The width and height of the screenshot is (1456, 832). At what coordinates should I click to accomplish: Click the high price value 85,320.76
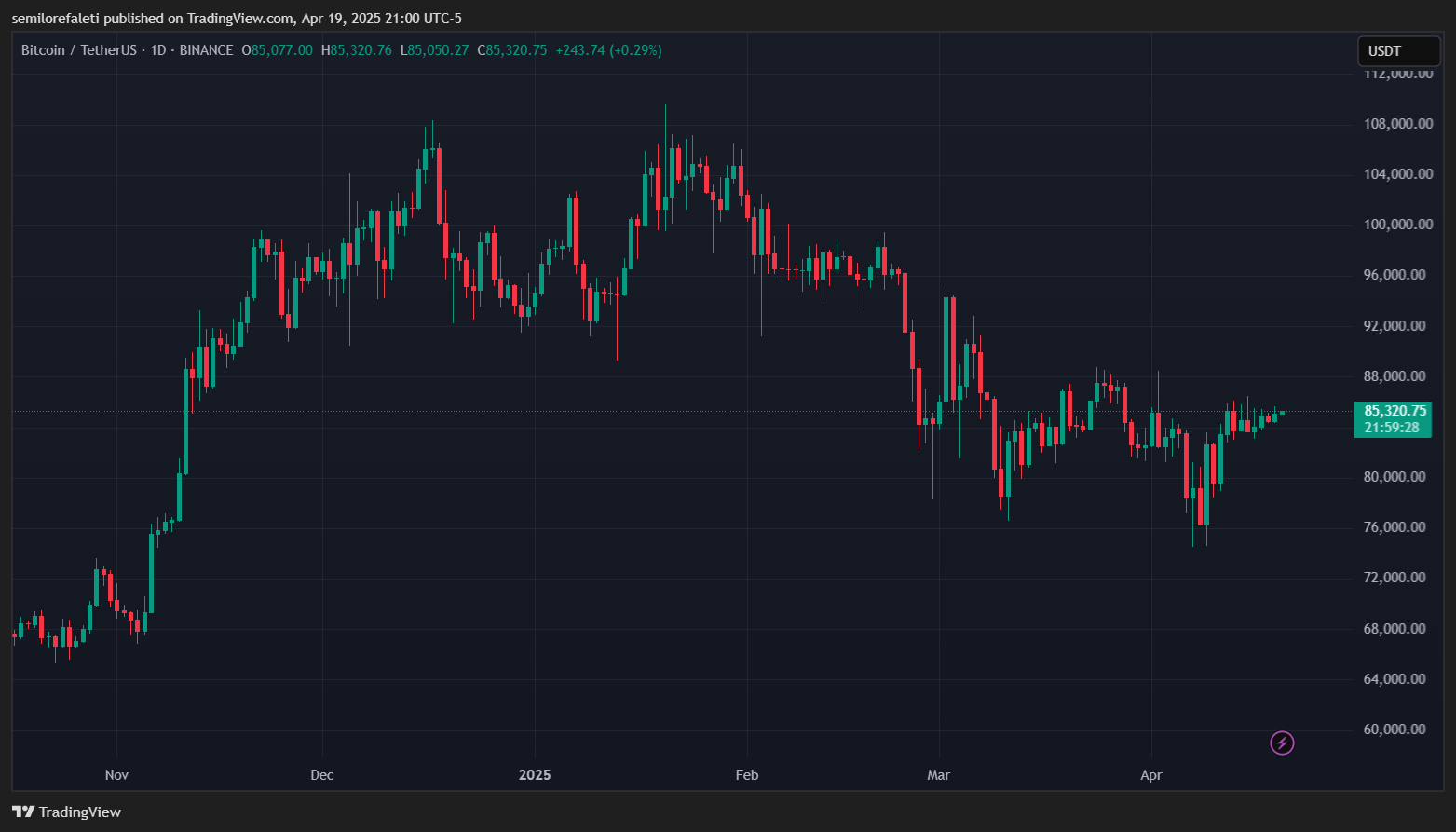click(x=358, y=49)
